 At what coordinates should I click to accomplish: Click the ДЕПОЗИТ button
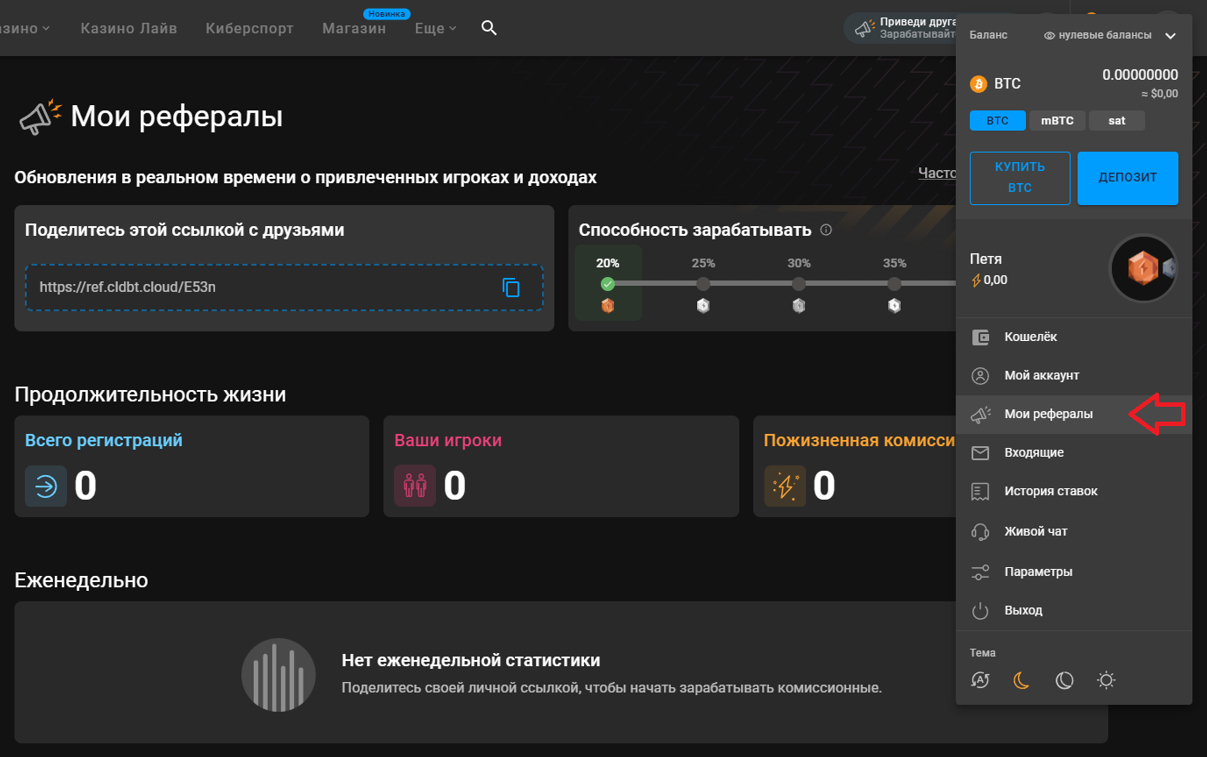[1128, 178]
